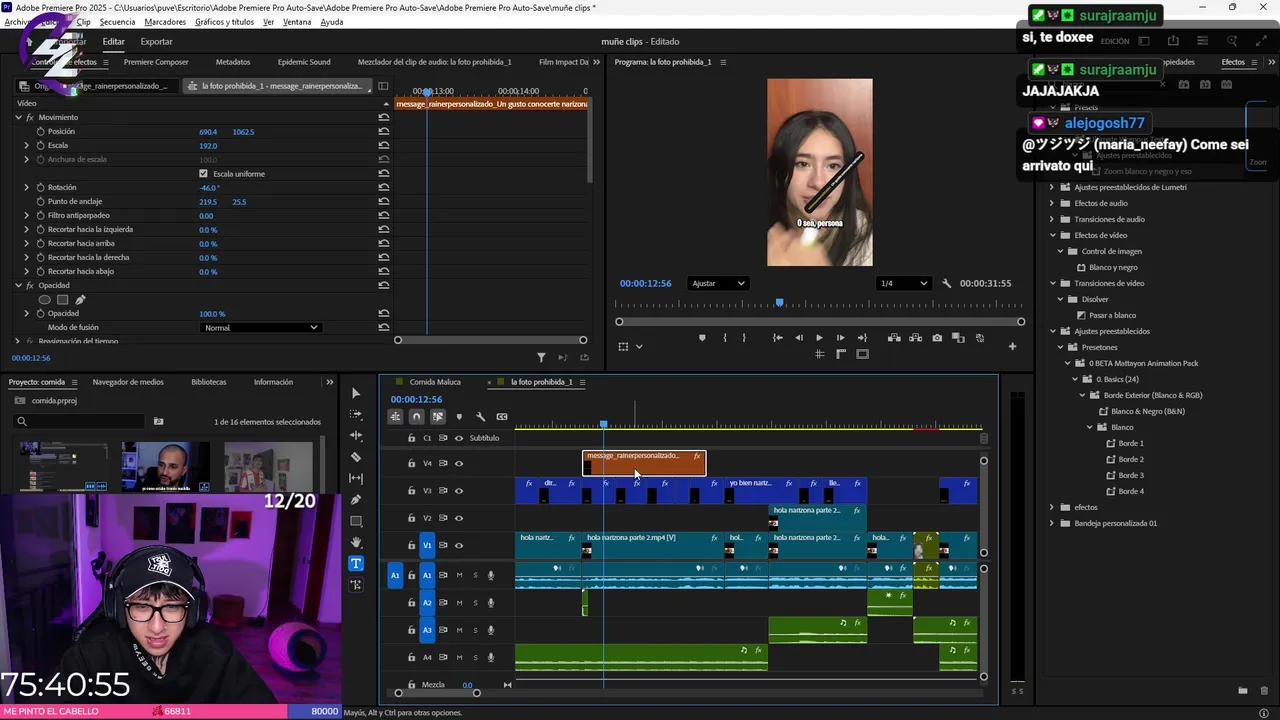Enable voice-over record on track A4
This screenshot has height=720, width=1280.
pos(491,657)
